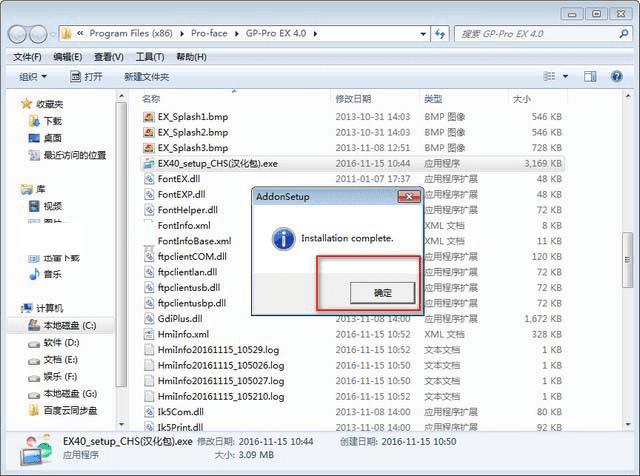Select the ftpclientCOM.dll file icon

click(x=149, y=256)
